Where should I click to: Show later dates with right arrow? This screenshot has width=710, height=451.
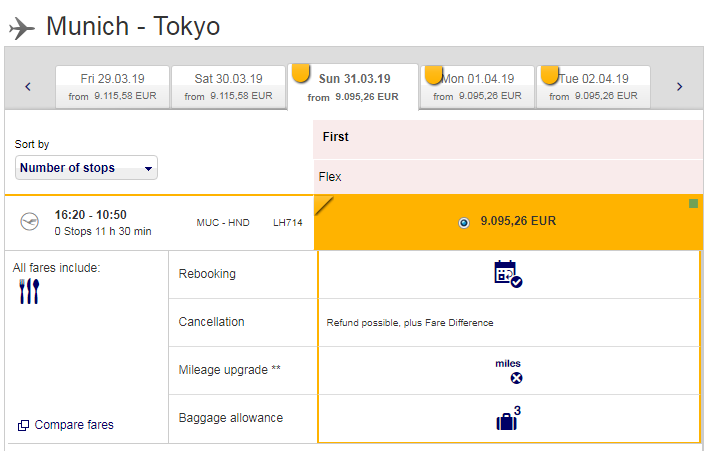[679, 87]
